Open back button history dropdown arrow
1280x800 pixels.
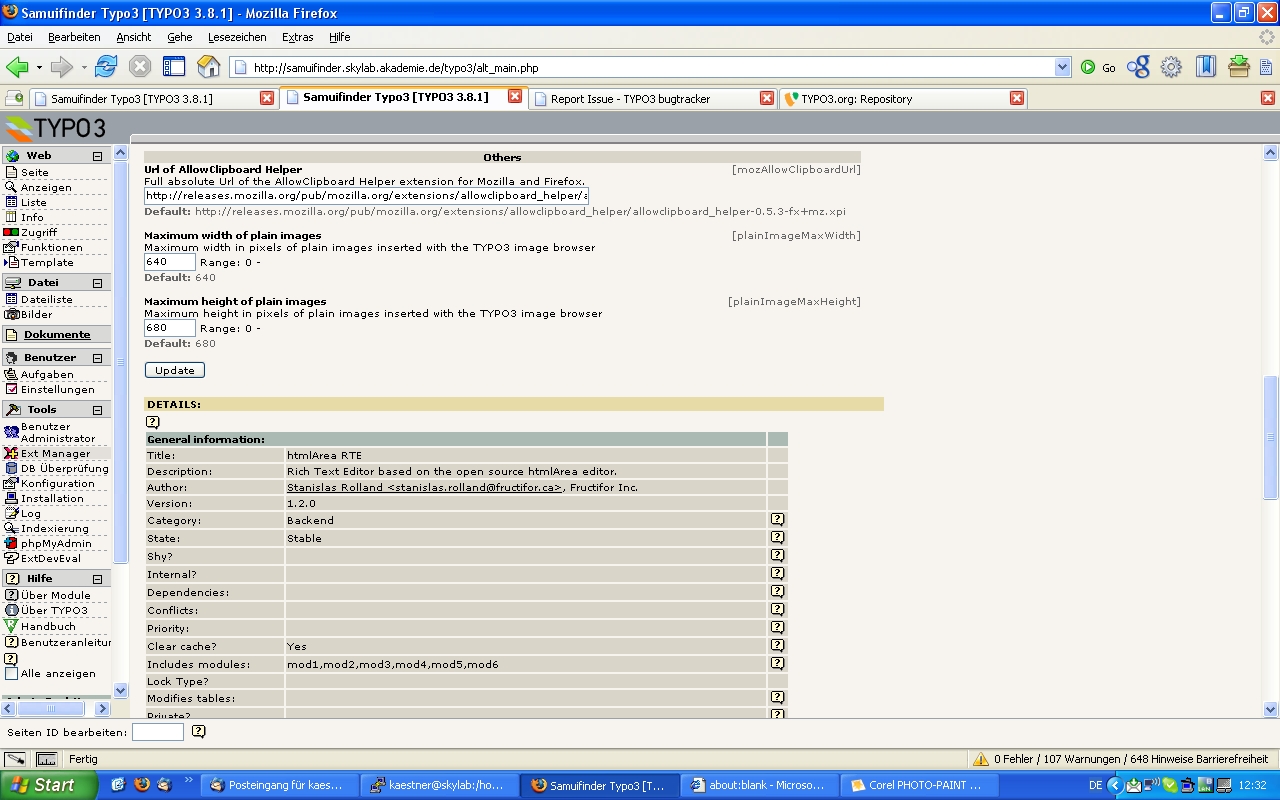[x=39, y=68]
